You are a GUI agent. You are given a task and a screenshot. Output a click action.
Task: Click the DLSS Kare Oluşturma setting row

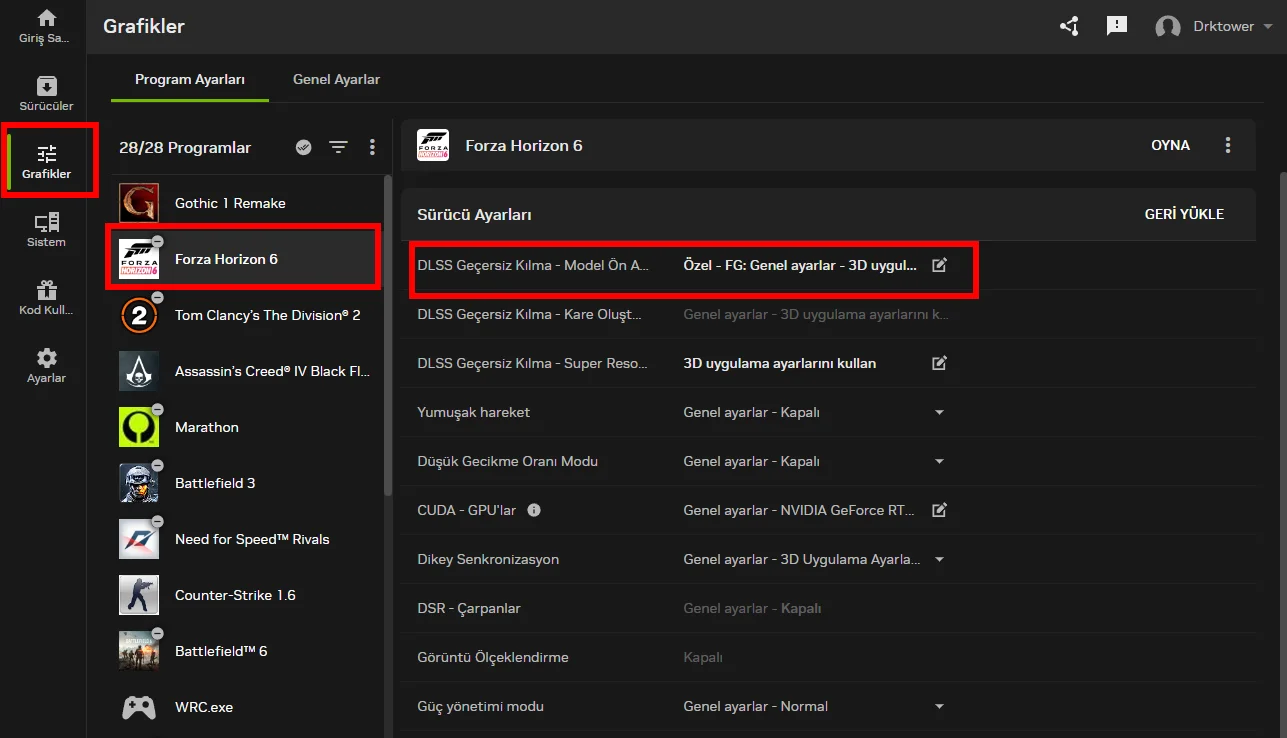[828, 314]
